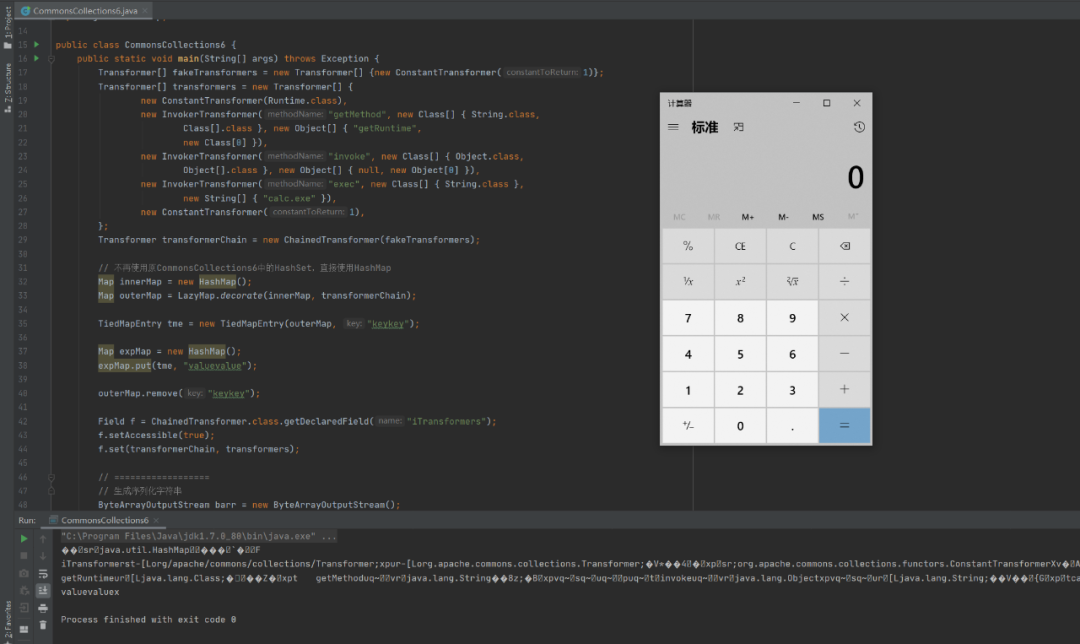Close the CommonsCollections6 Run tab
Viewport: 1080px width, 644px height.
click(x=156, y=520)
